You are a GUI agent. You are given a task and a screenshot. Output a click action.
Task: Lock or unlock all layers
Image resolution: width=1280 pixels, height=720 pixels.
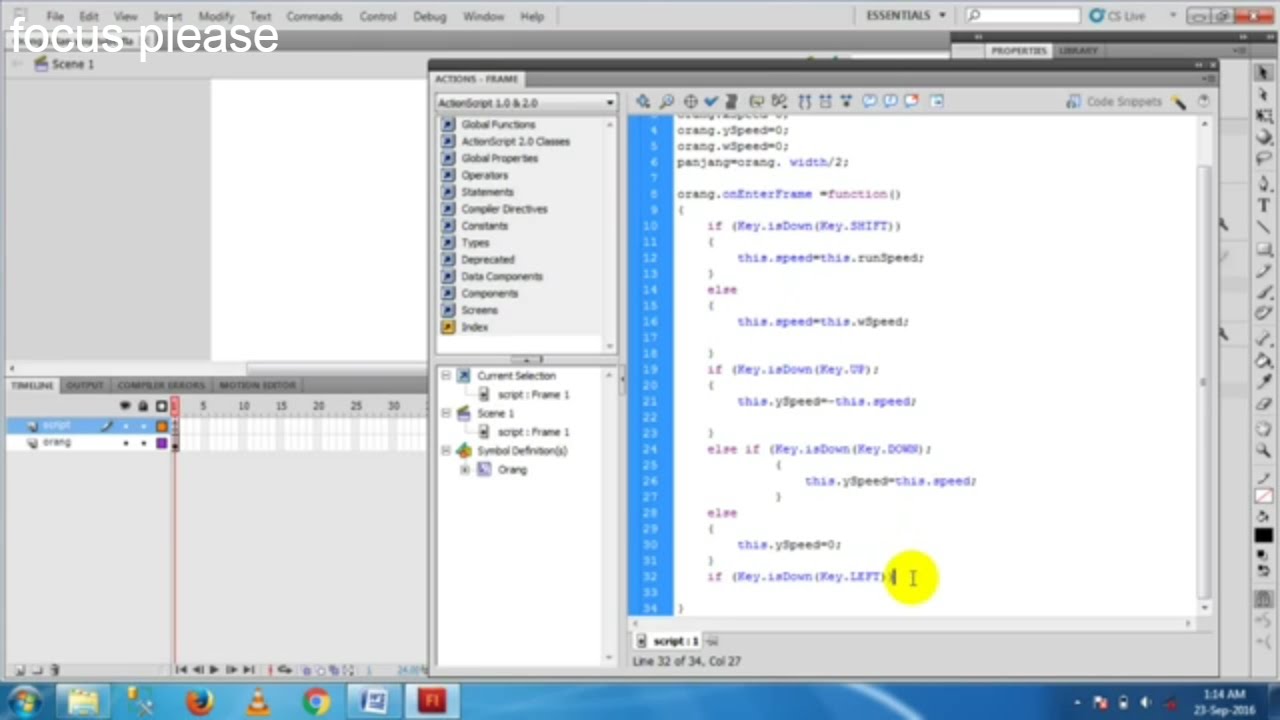click(x=143, y=406)
